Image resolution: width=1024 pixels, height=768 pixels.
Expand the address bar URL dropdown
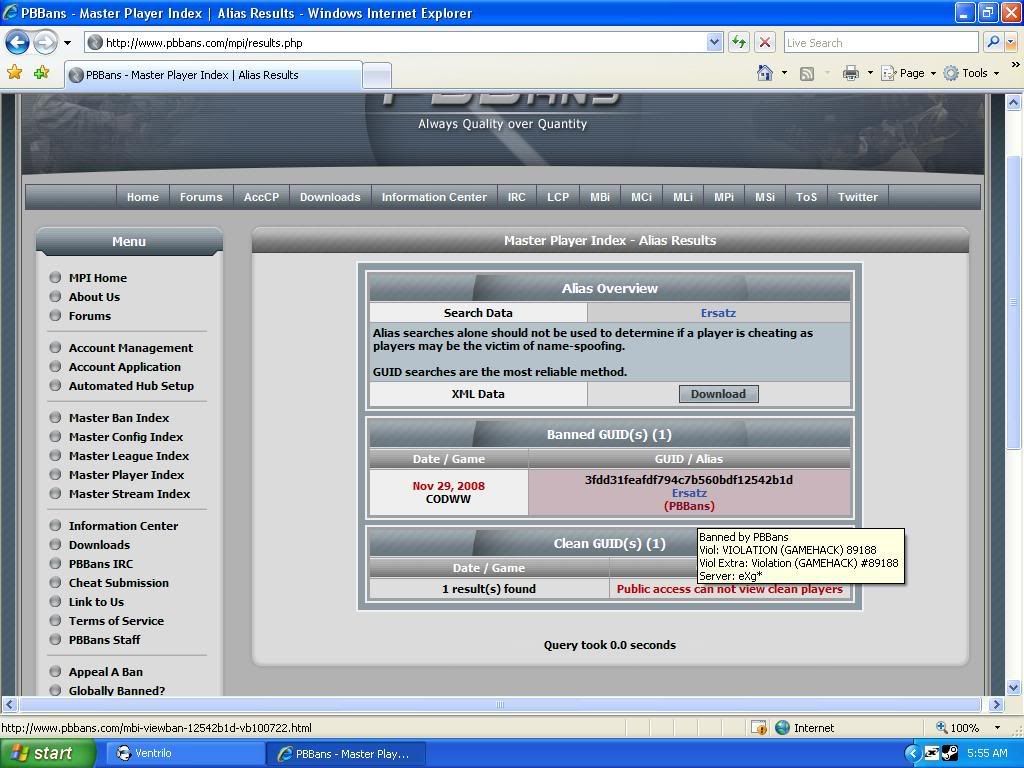point(714,42)
